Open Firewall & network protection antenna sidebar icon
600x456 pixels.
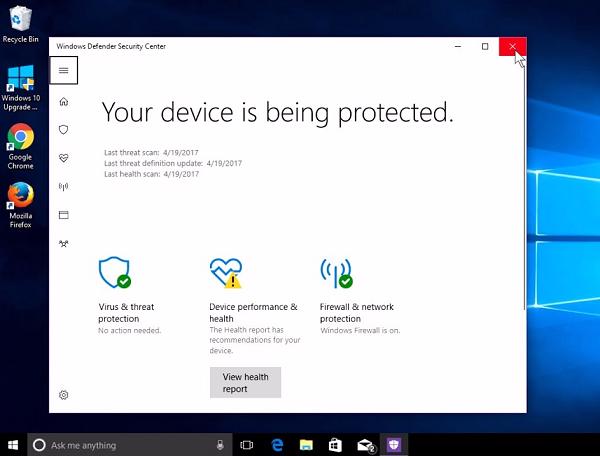pyautogui.click(x=64, y=186)
